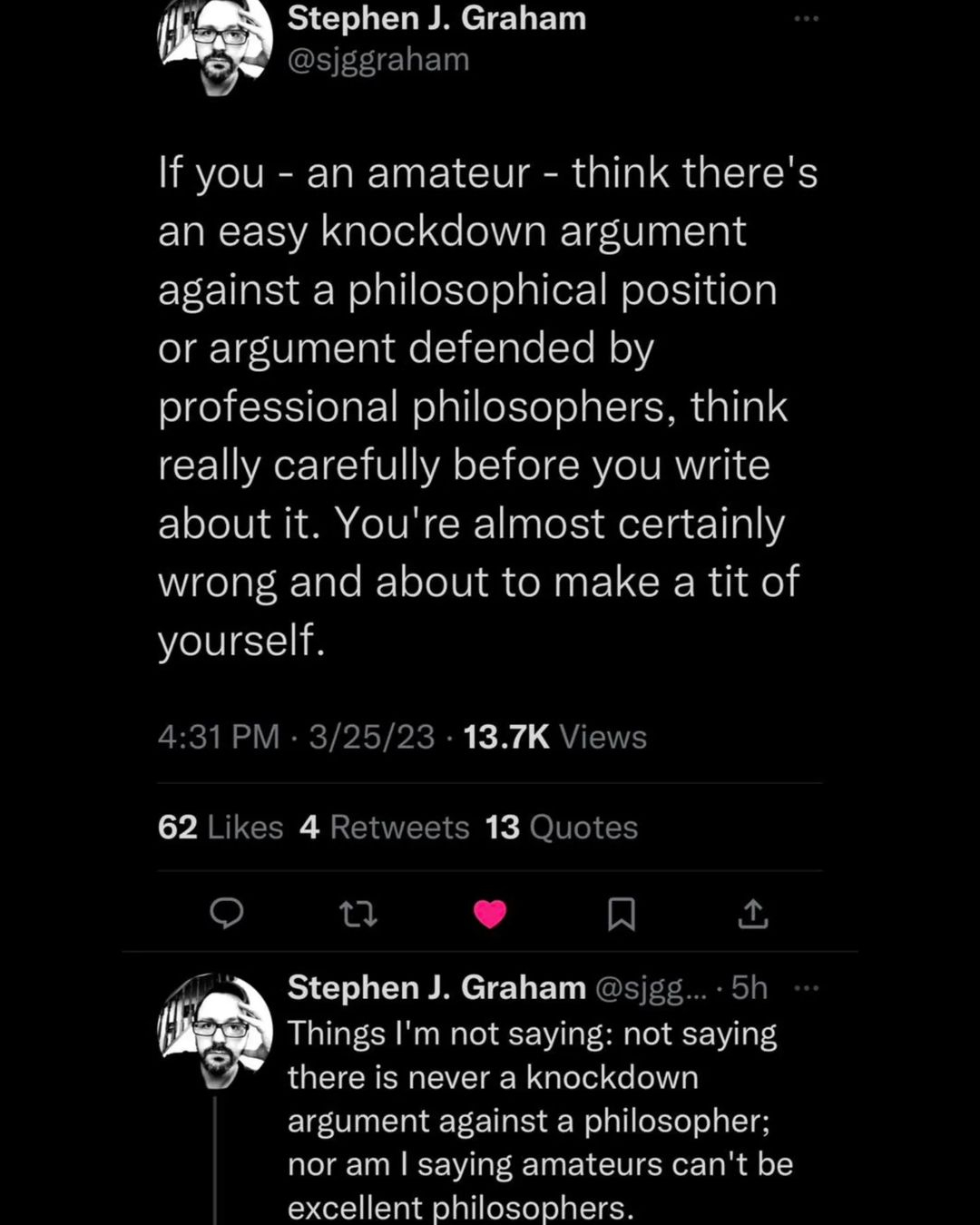Click the 4:31 PM 3/25/23 timestamp
980x1225 pixels.
click(296, 737)
